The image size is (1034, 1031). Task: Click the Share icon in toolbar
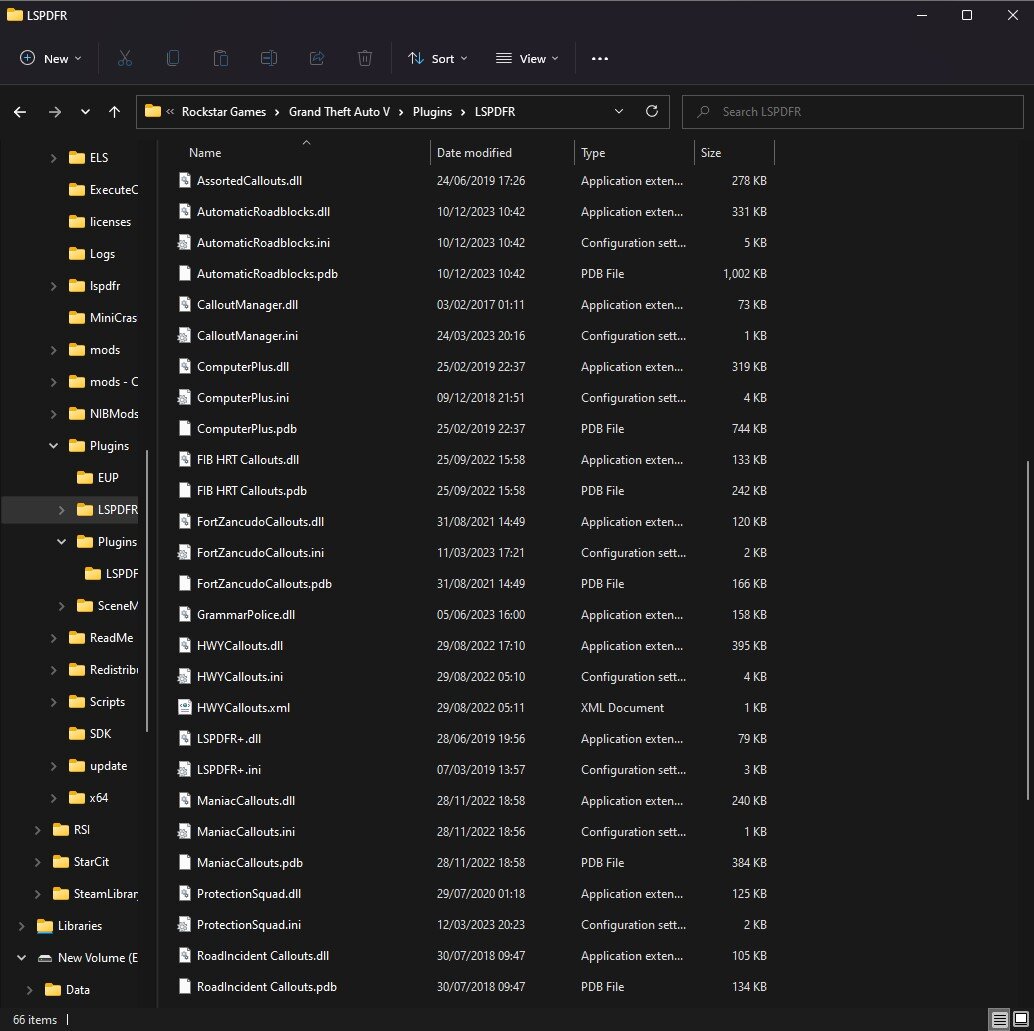317,59
